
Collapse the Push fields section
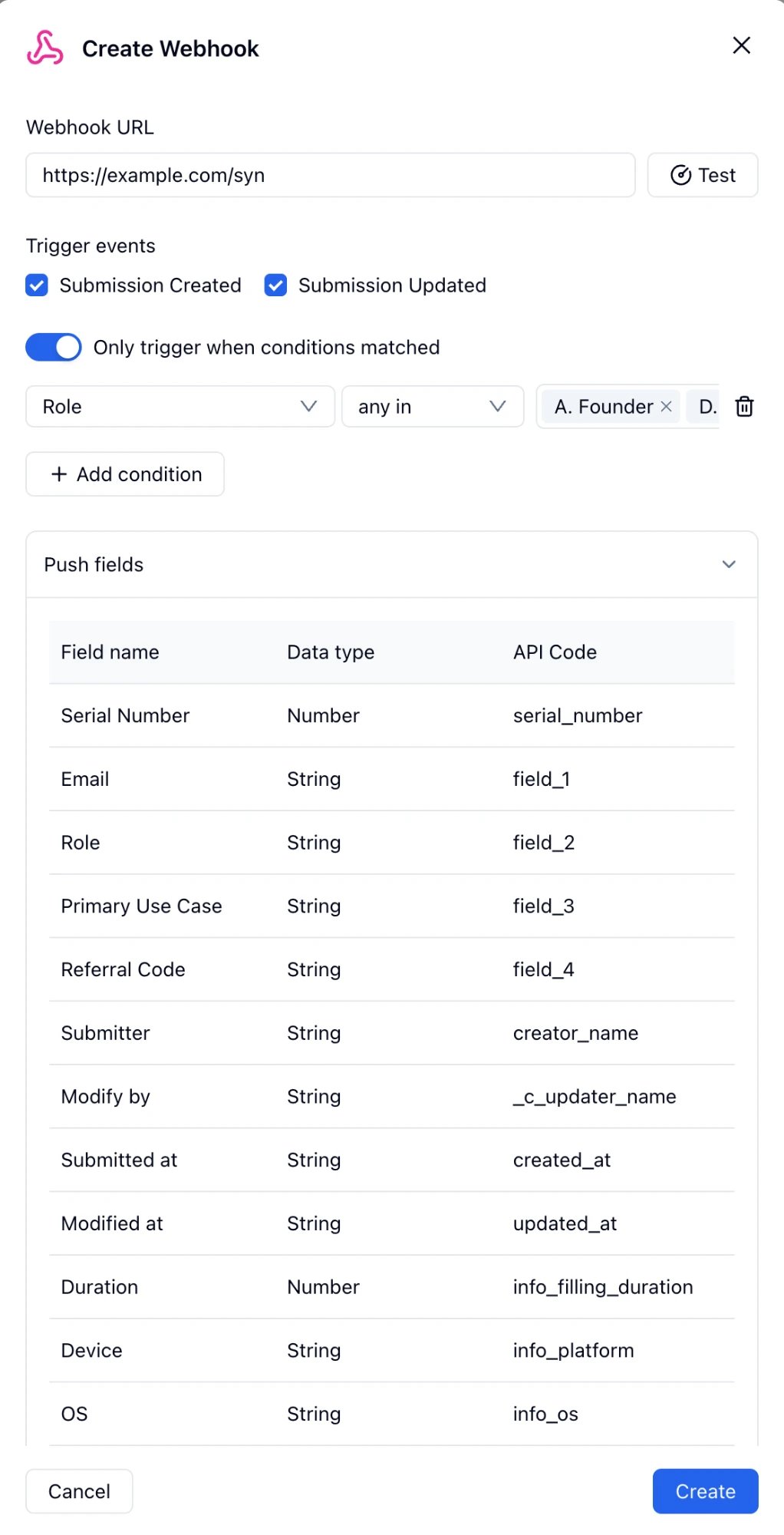pos(729,564)
